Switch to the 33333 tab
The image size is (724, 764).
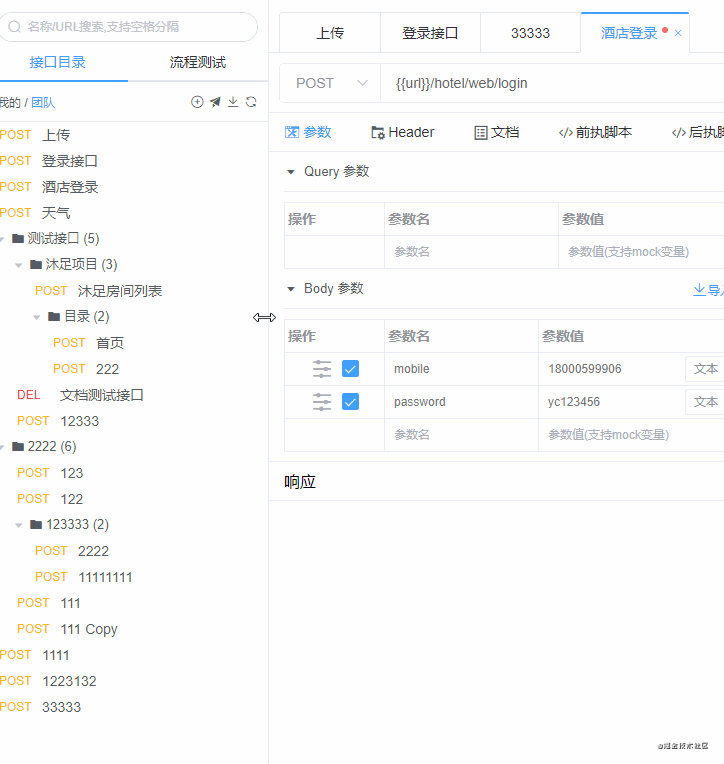(x=530, y=33)
